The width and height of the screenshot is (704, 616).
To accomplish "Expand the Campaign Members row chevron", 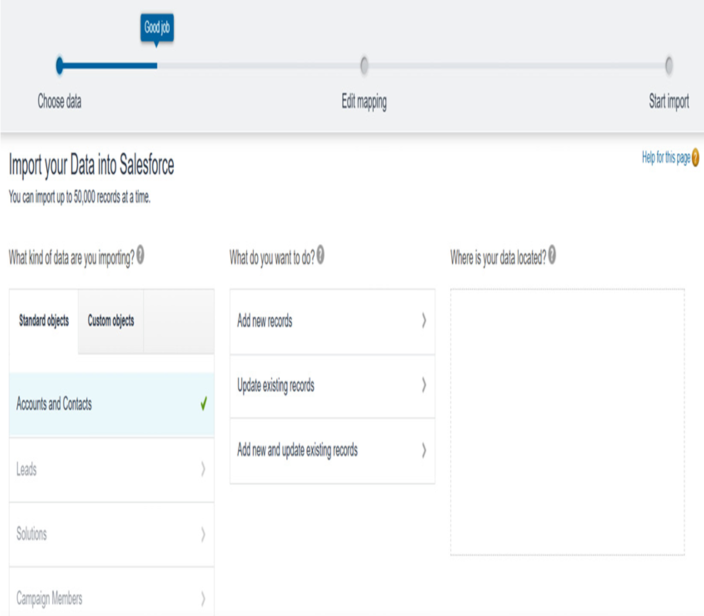I will pyautogui.click(x=203, y=598).
